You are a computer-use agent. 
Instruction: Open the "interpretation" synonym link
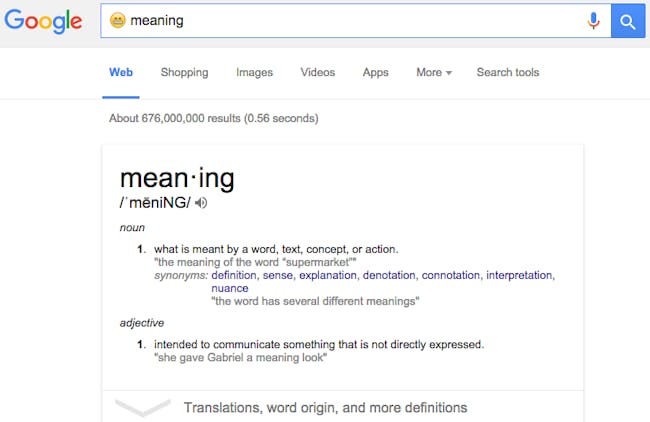[x=519, y=275]
